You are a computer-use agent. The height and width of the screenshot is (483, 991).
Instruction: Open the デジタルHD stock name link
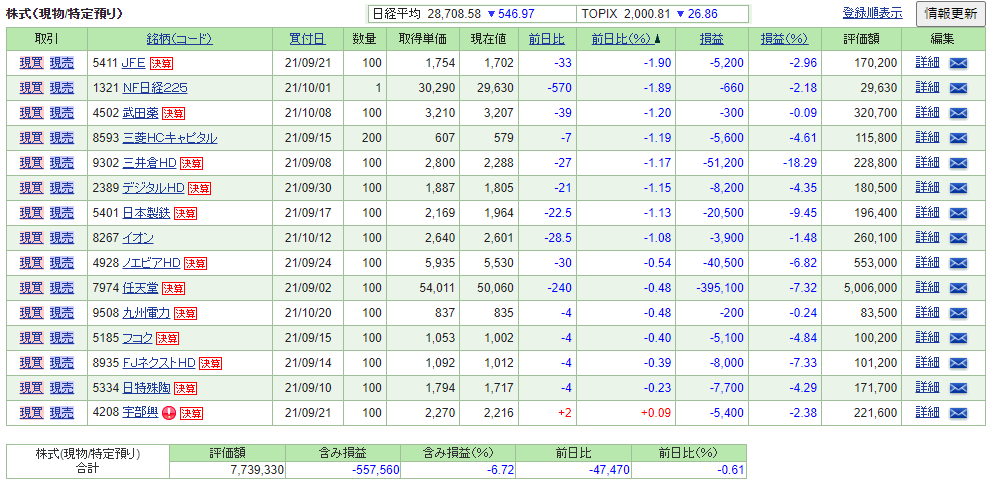pyautogui.click(x=153, y=188)
